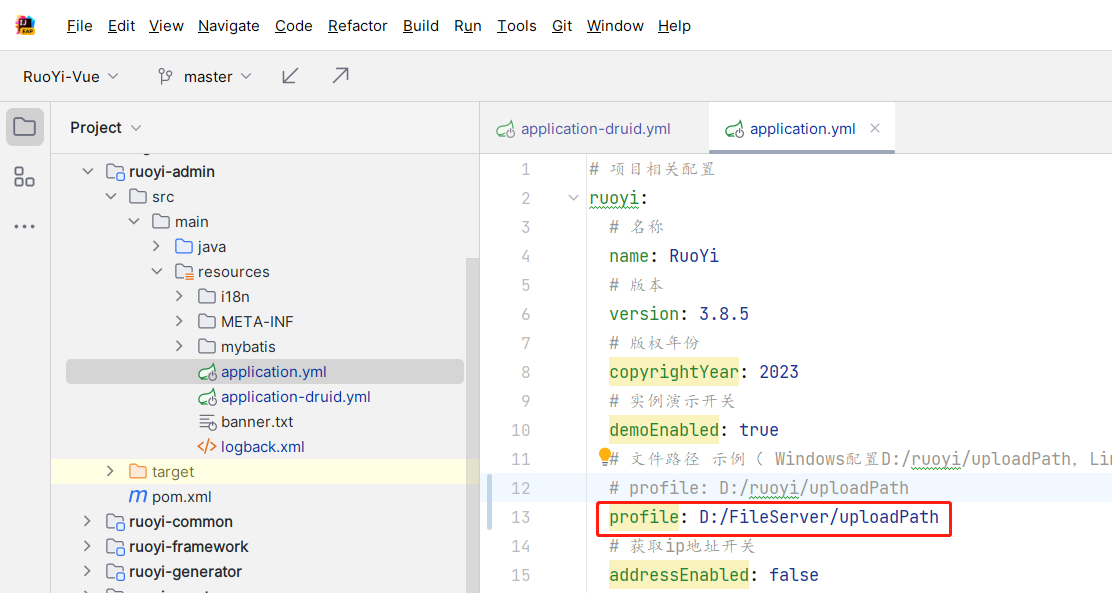Open the Structure tool window icon

point(25,178)
